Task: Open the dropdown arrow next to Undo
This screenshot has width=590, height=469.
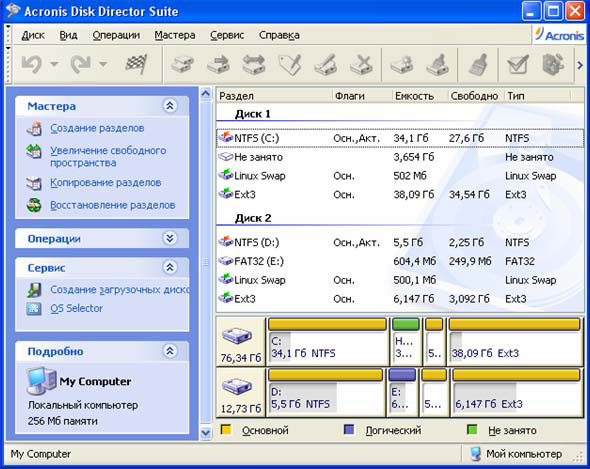Action: click(x=54, y=64)
